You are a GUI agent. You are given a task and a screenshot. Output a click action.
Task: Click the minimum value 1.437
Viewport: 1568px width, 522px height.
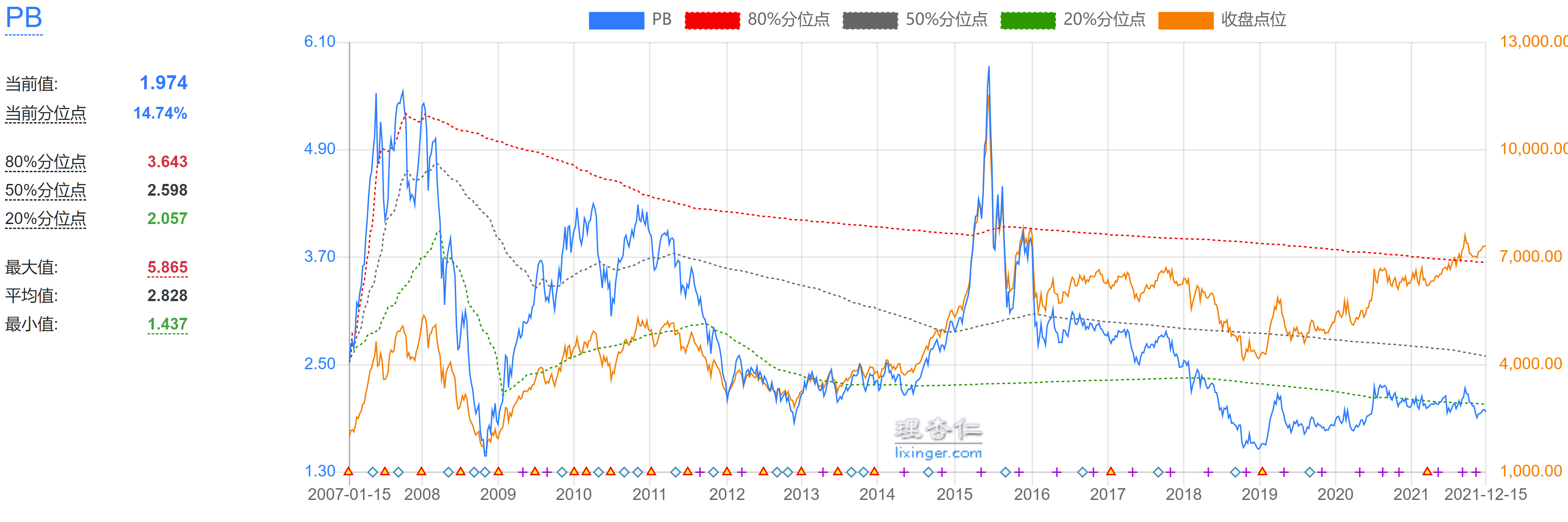coord(167,324)
